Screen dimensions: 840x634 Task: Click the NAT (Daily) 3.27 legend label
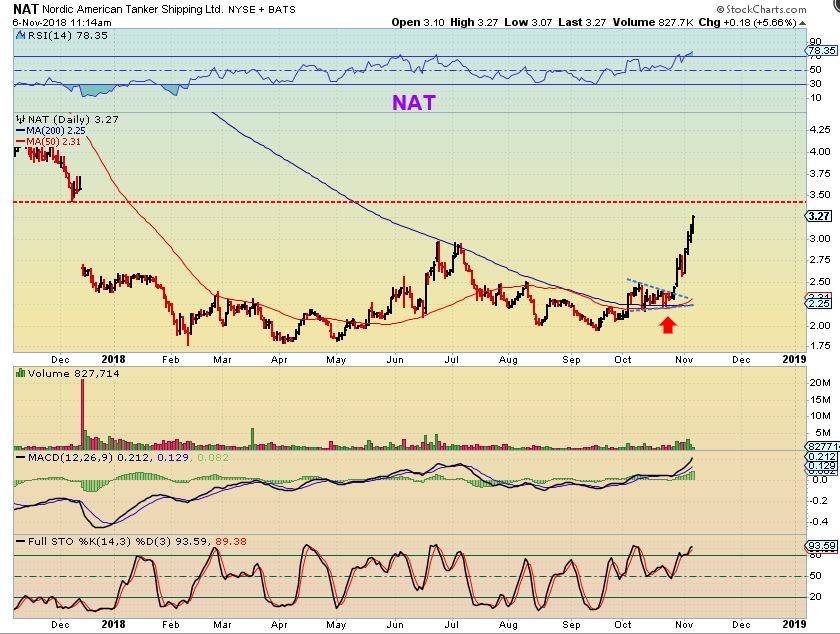pyautogui.click(x=73, y=119)
